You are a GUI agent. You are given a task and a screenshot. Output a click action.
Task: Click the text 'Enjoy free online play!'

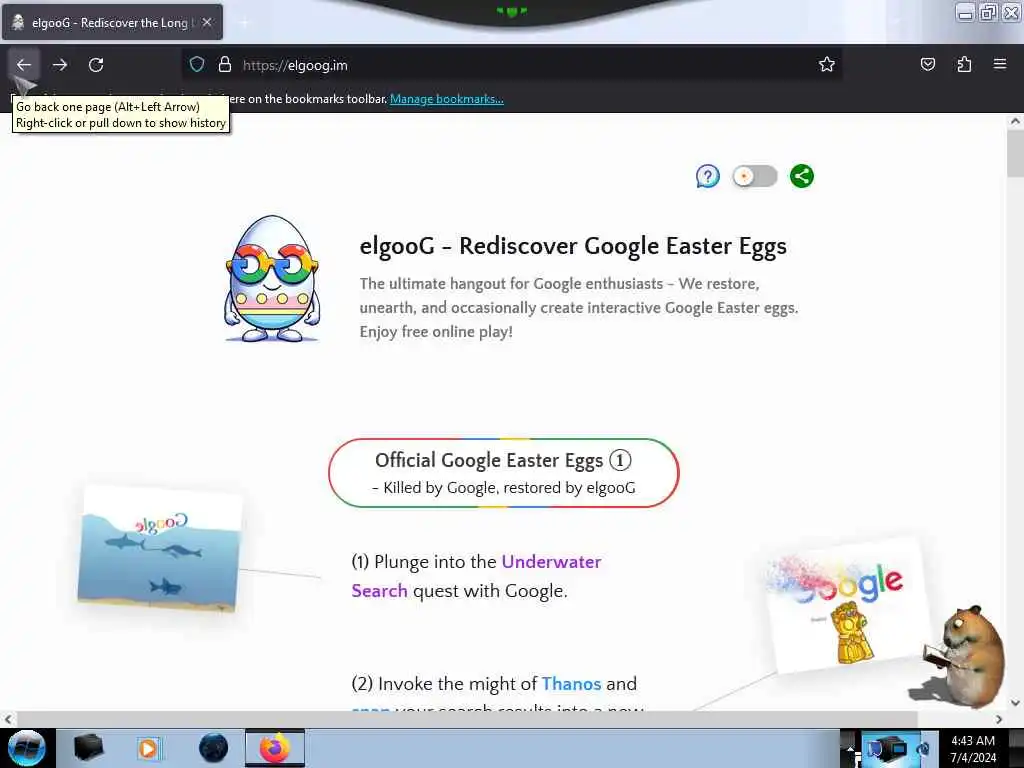pyautogui.click(x=436, y=332)
